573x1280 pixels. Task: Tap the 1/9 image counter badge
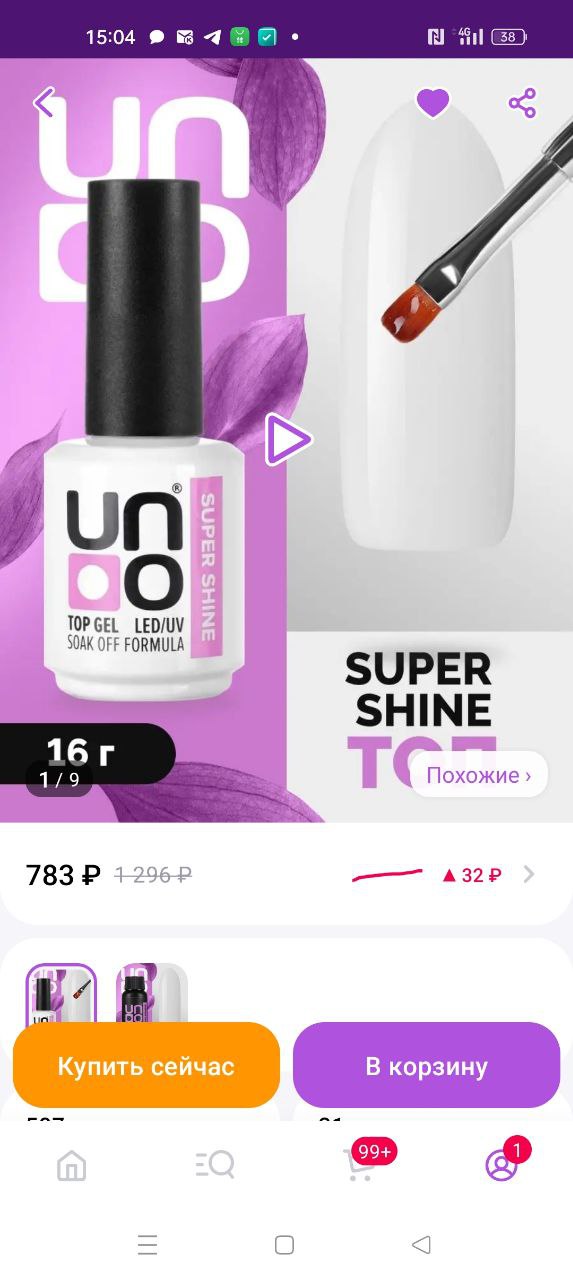(x=59, y=779)
